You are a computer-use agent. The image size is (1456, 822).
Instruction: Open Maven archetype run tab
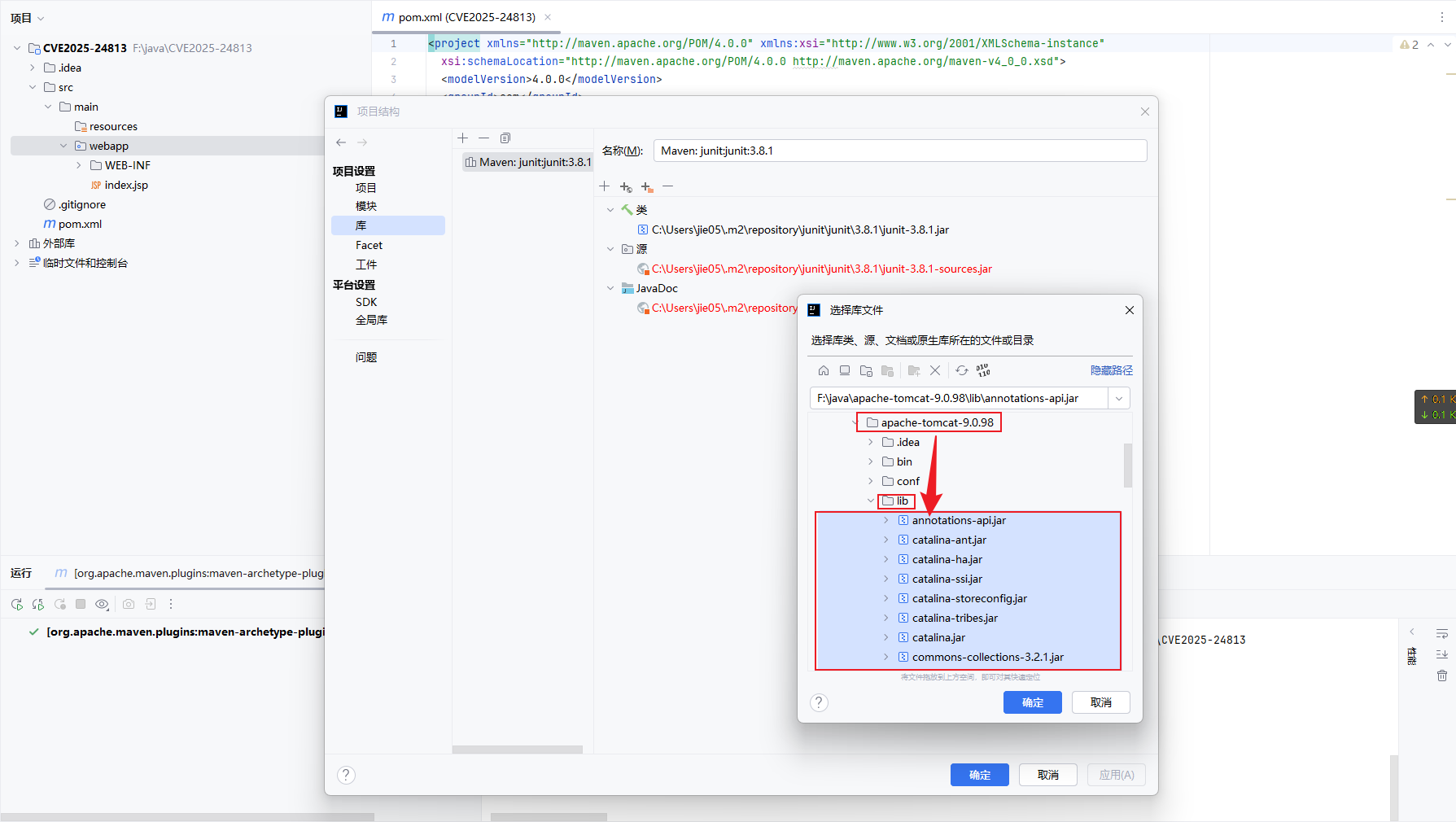coord(189,573)
